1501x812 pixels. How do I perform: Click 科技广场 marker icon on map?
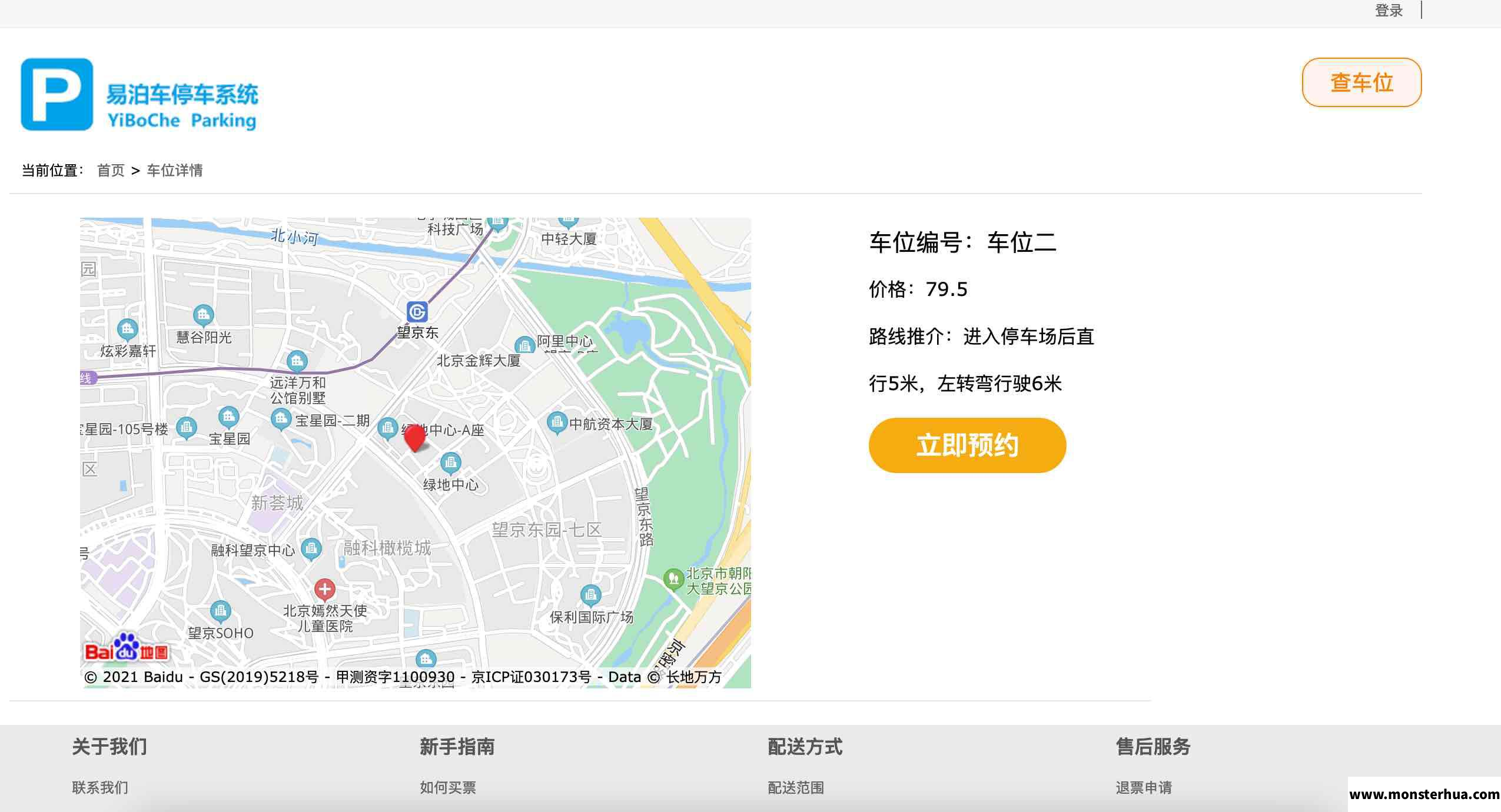[x=497, y=224]
